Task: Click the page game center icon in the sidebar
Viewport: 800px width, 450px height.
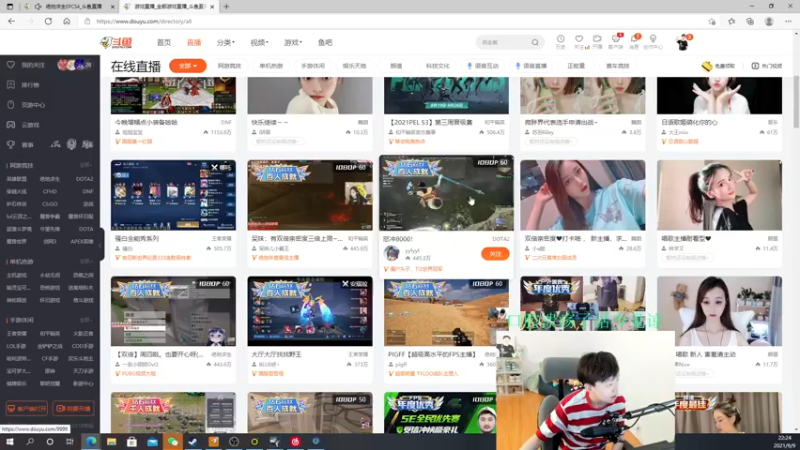Action: pyautogui.click(x=11, y=105)
